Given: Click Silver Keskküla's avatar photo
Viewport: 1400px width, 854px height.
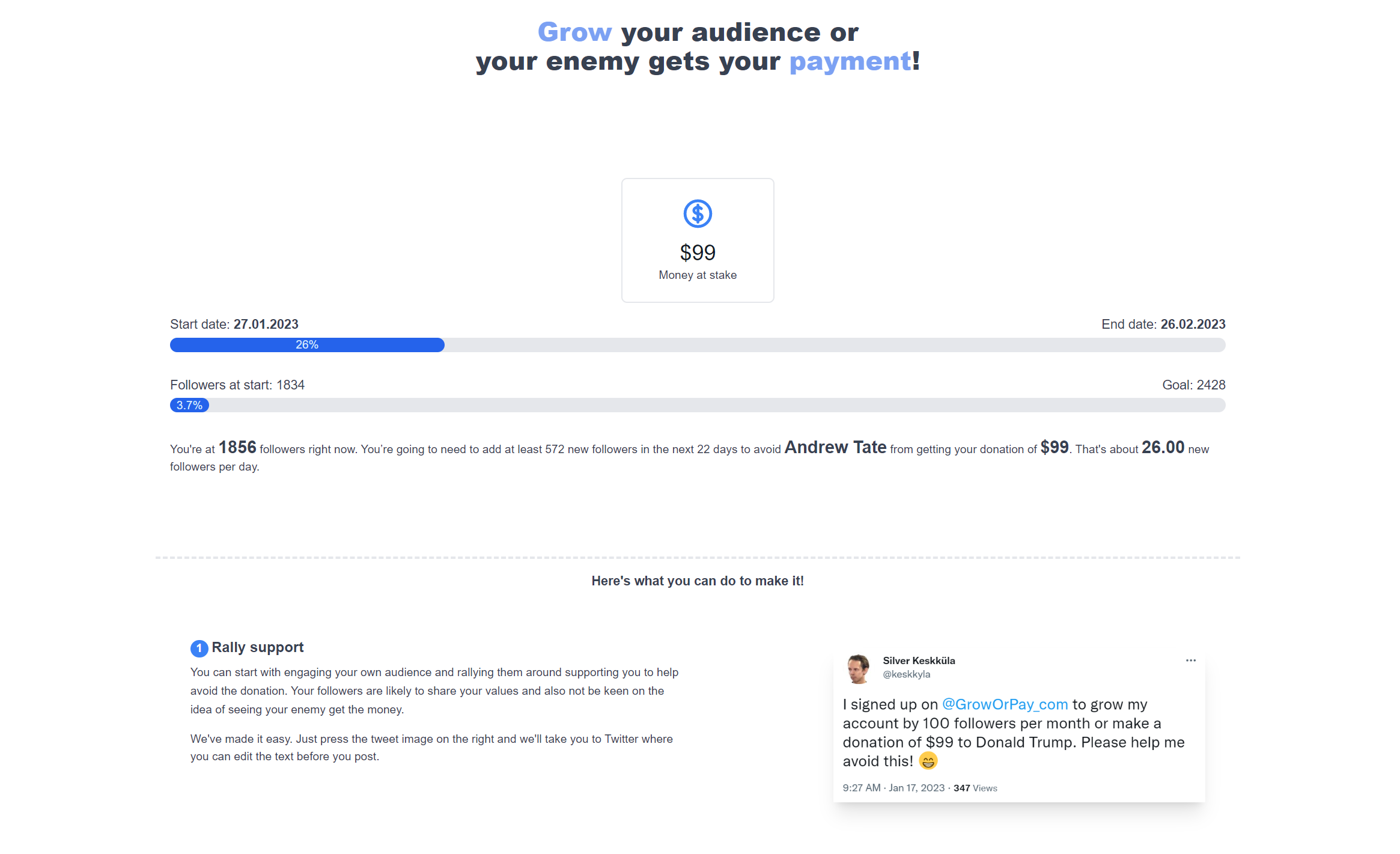Looking at the screenshot, I should [x=858, y=669].
